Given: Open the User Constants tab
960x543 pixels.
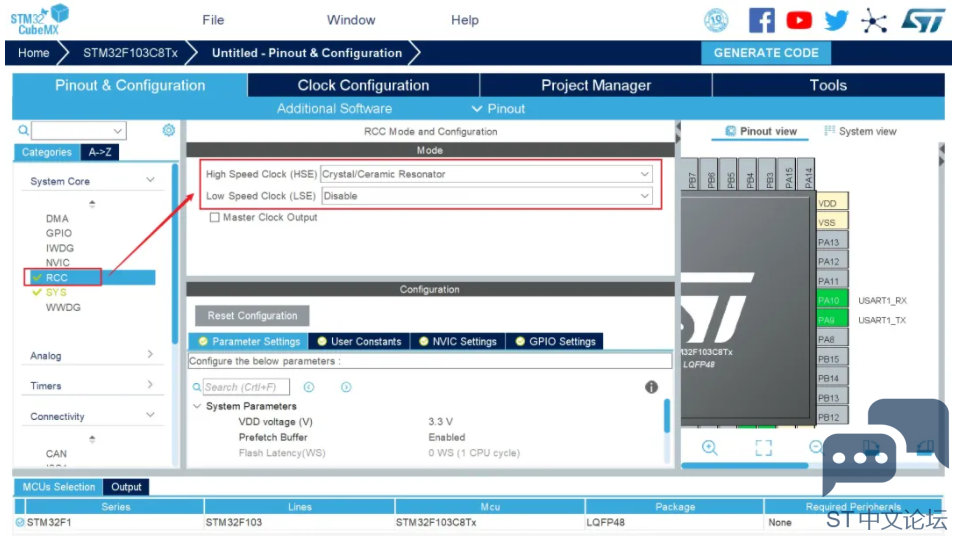Looking at the screenshot, I should click(x=359, y=341).
